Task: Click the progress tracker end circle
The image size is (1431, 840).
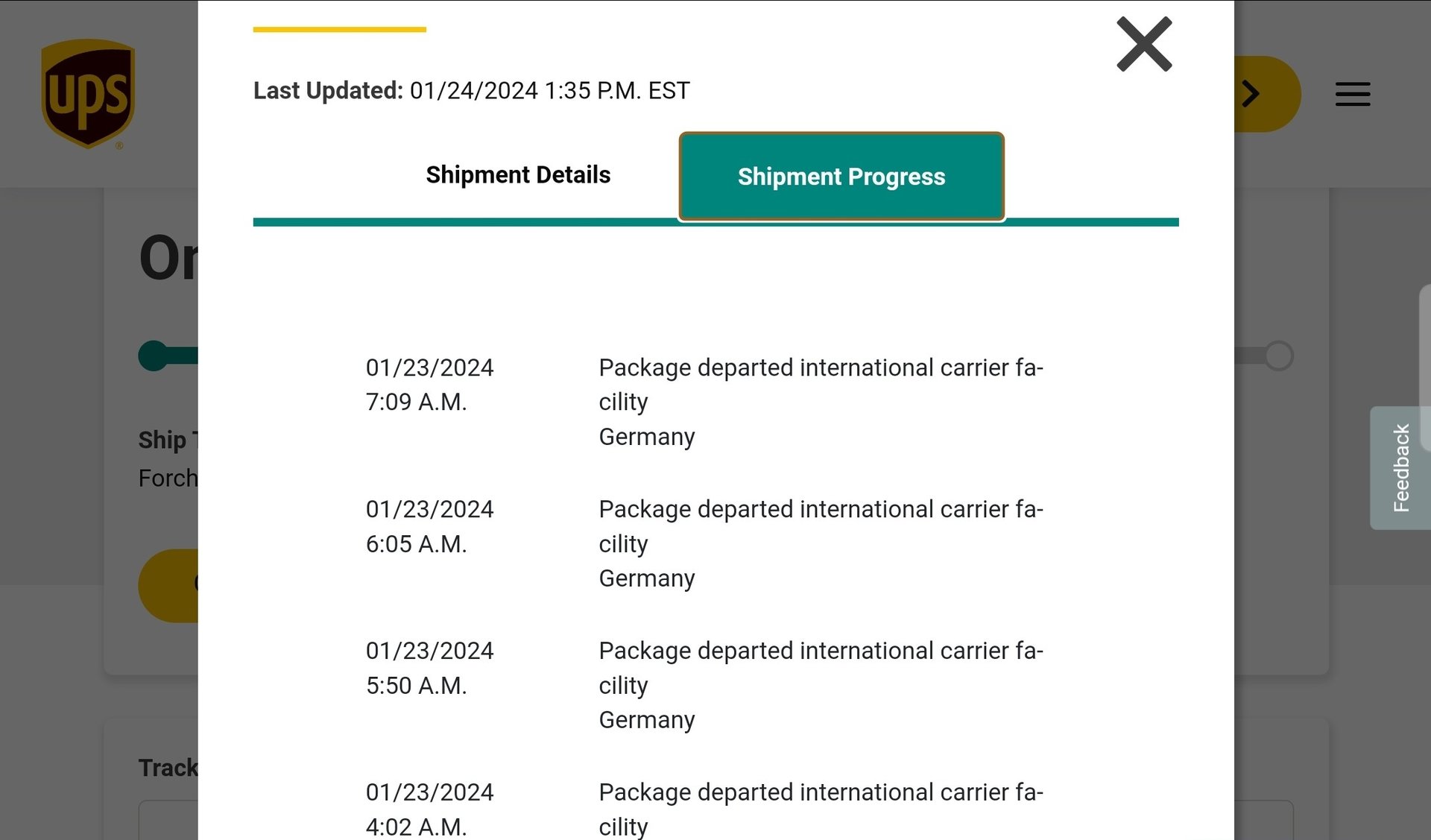Action: 1278,356
